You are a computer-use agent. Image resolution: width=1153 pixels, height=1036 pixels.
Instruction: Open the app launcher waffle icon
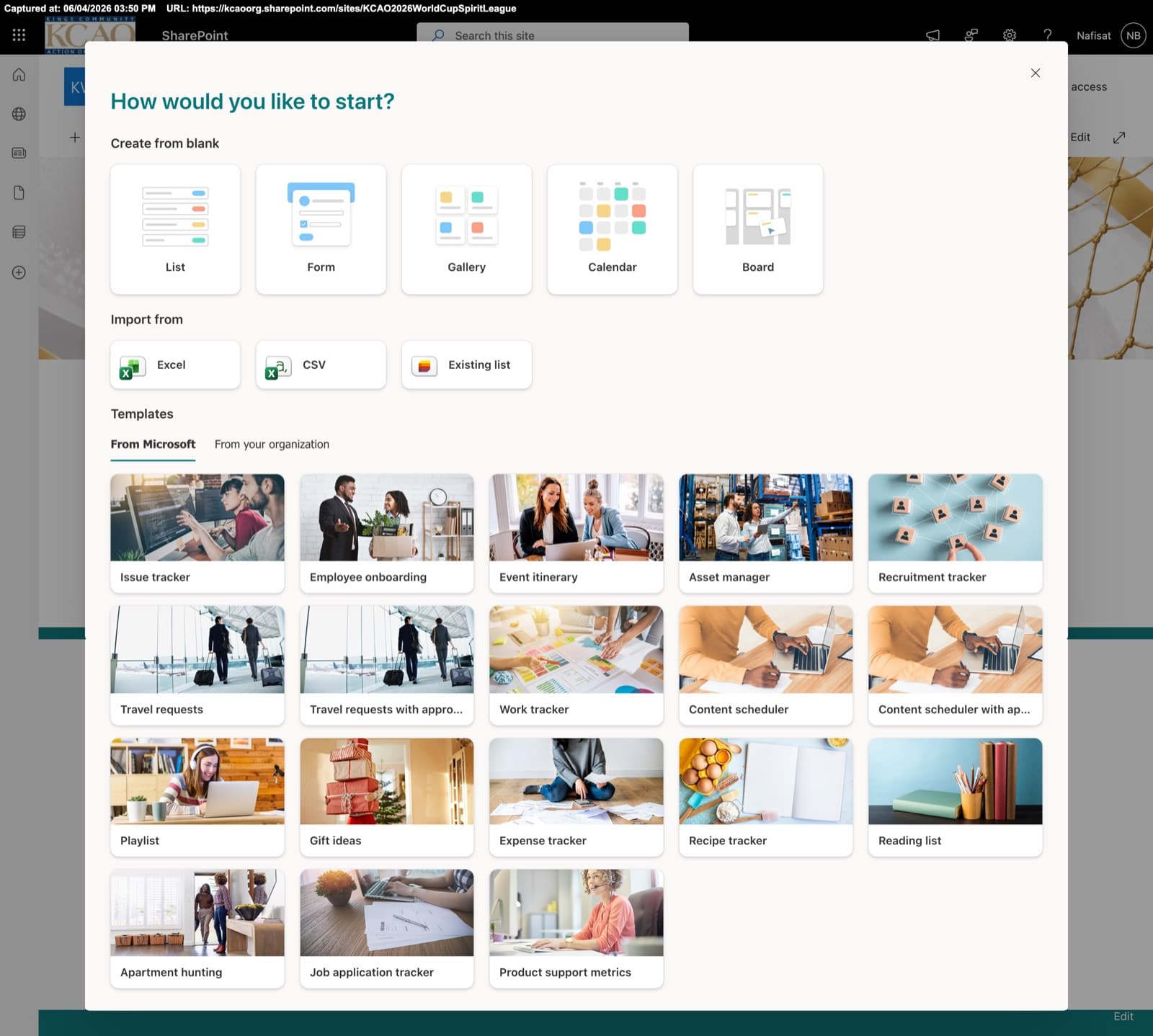click(19, 35)
